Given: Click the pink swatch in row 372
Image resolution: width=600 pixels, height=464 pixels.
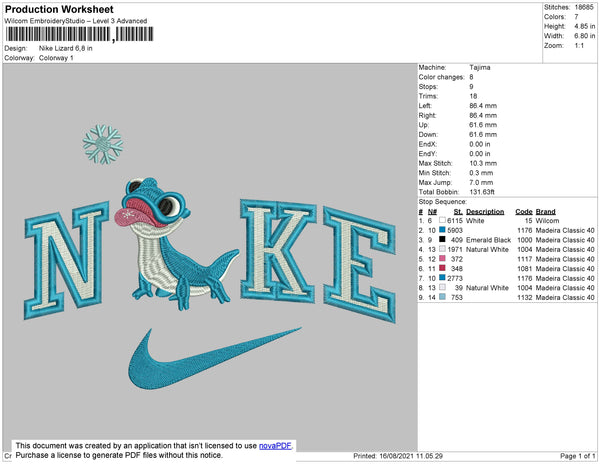Looking at the screenshot, I should point(442,259).
